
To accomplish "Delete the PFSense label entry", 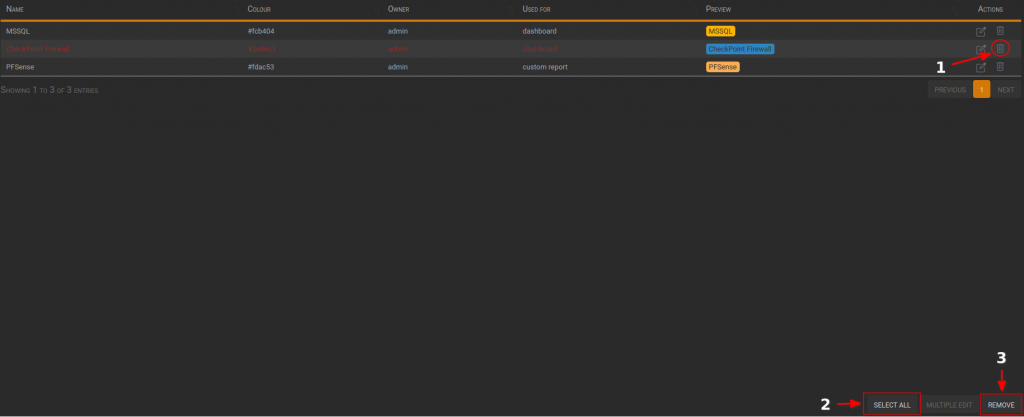I will 1000,67.
